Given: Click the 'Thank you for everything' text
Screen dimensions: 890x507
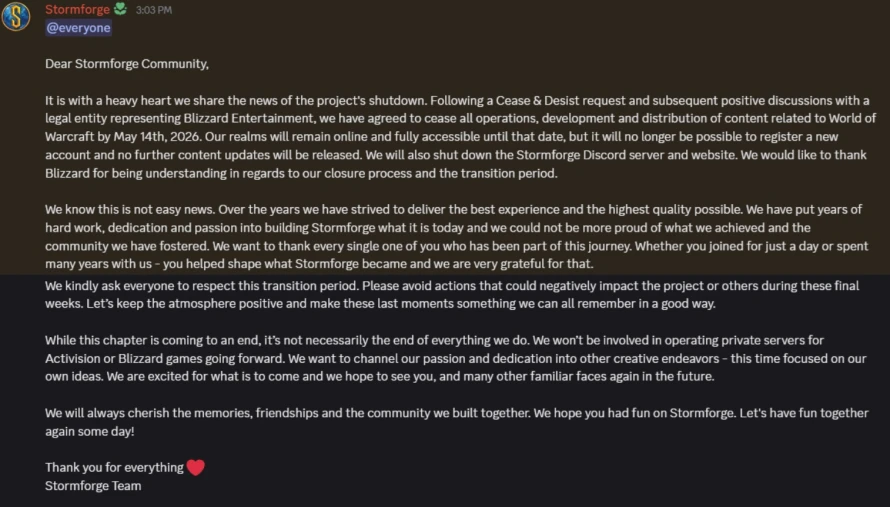Looking at the screenshot, I should click(114, 467).
